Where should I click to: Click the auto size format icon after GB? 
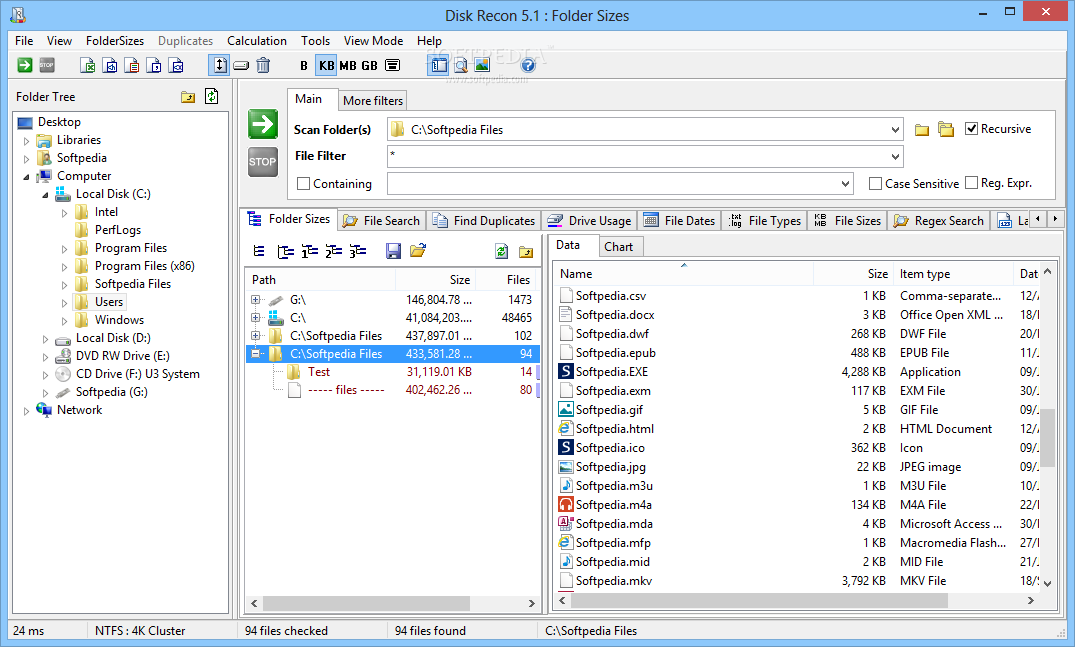coord(392,65)
